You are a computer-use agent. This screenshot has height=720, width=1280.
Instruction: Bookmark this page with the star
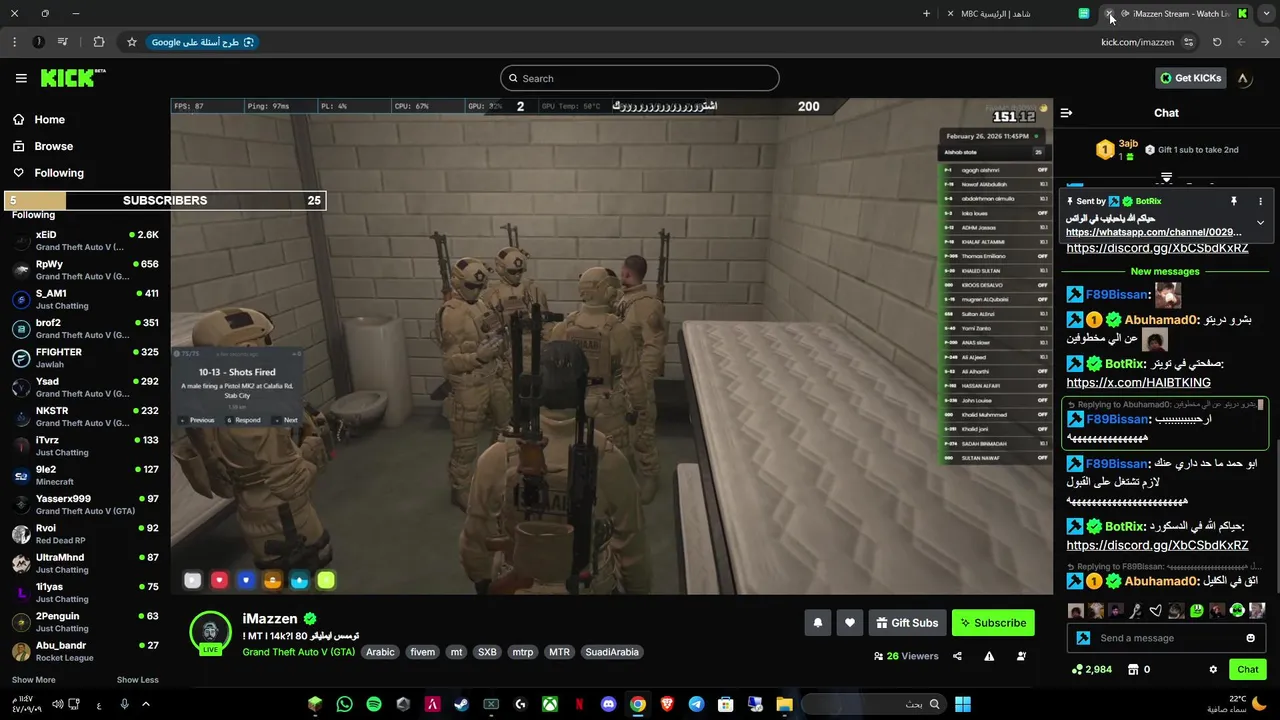131,42
